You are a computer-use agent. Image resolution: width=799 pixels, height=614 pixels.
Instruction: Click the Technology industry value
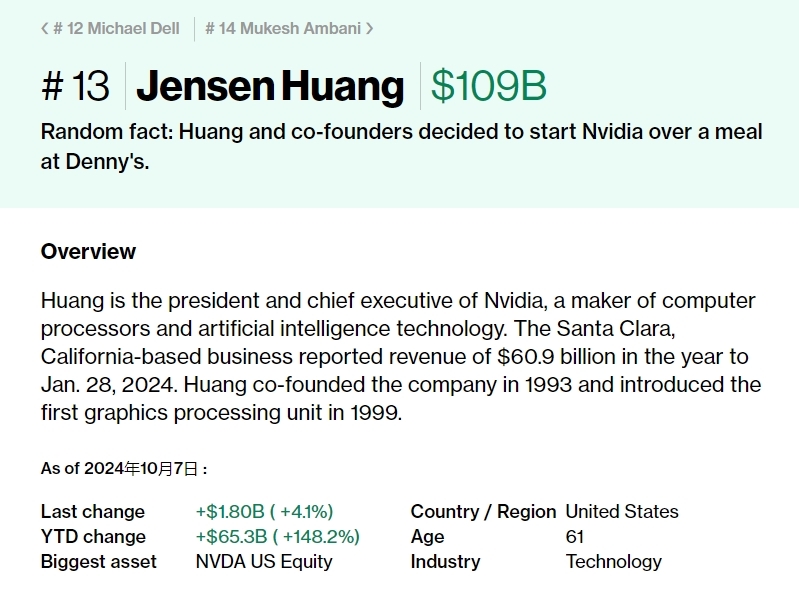(x=614, y=562)
